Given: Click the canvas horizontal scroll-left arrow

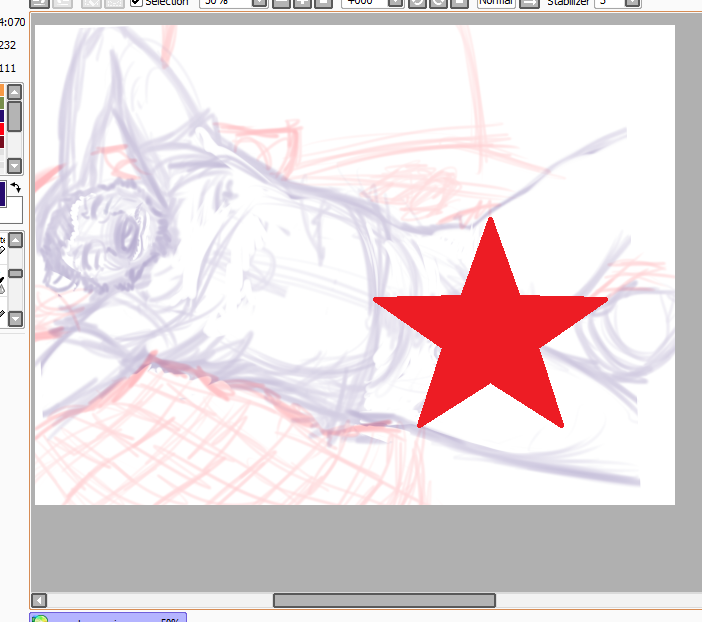Looking at the screenshot, I should pos(39,600).
